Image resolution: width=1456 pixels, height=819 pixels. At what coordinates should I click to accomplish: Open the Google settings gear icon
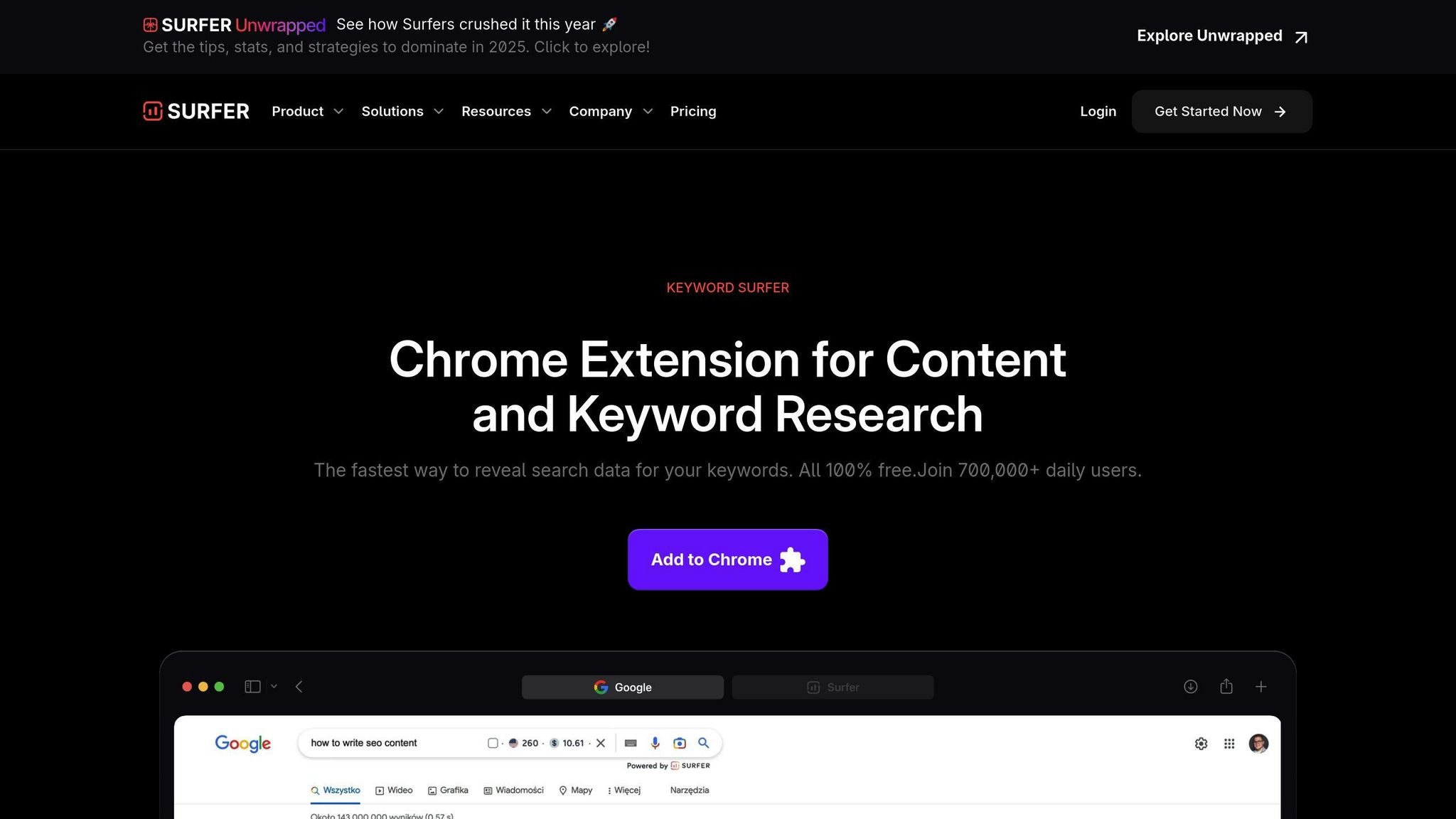[1201, 744]
